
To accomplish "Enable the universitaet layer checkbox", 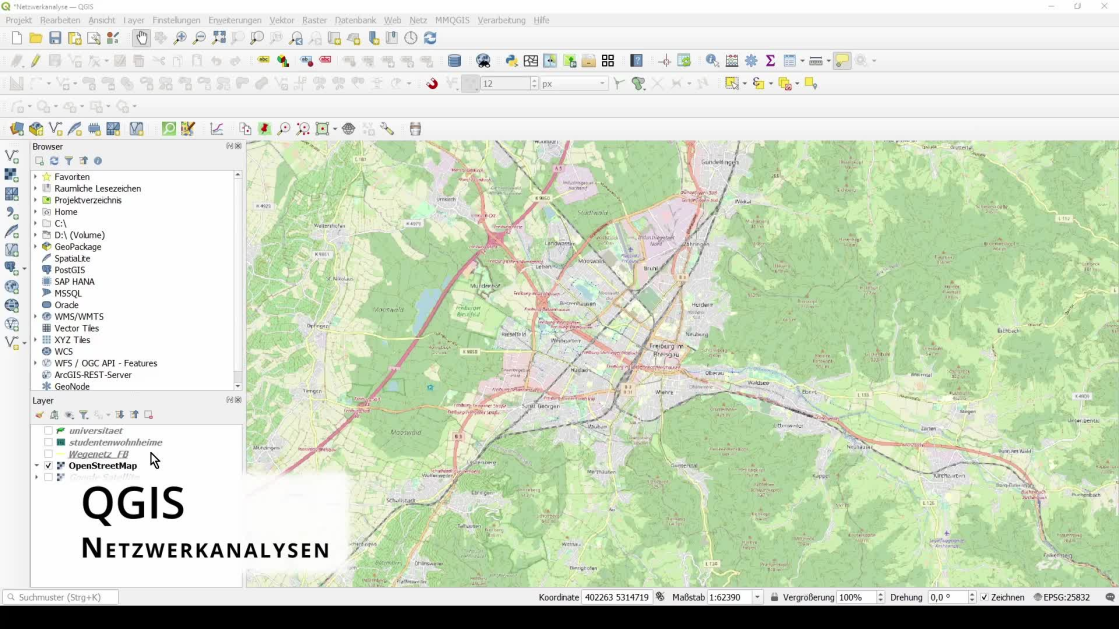I will click(x=49, y=431).
